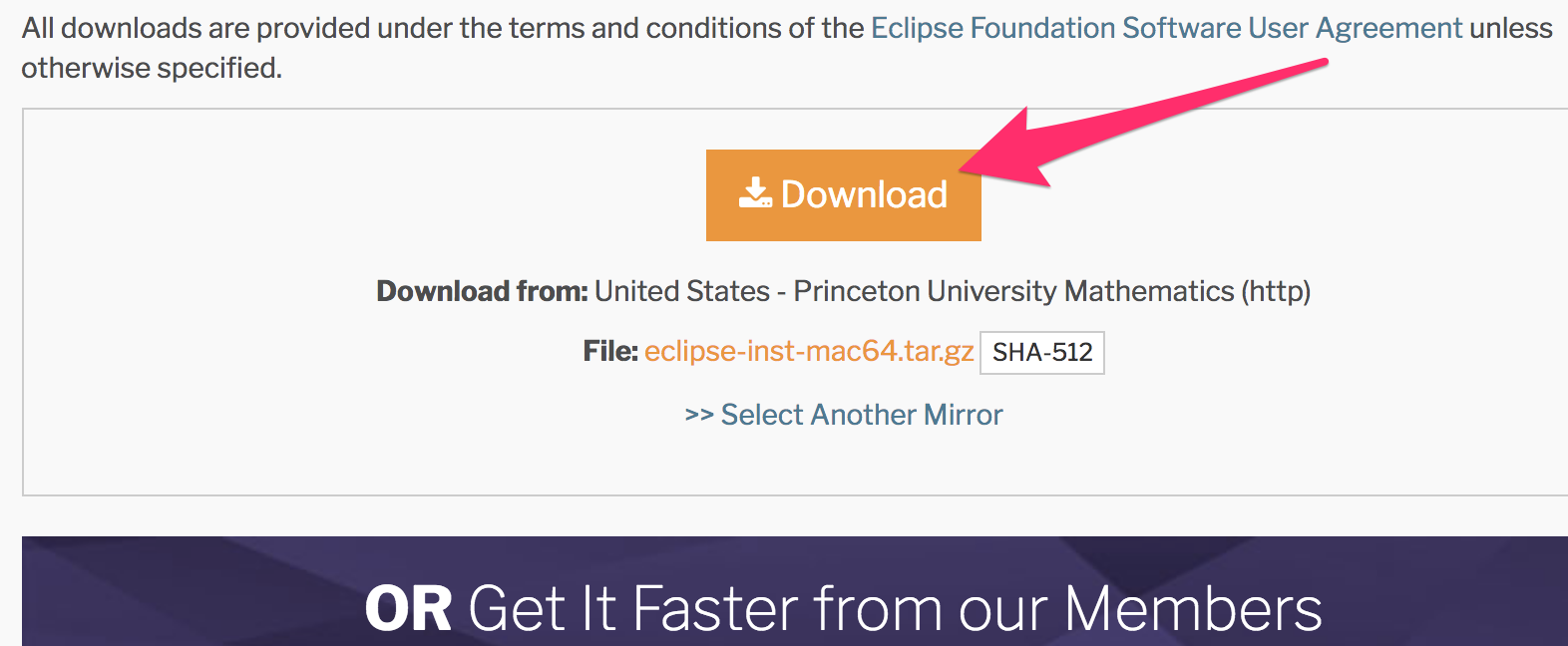Click the download tray arrow icon
This screenshot has width=1568, height=646.
755,192
